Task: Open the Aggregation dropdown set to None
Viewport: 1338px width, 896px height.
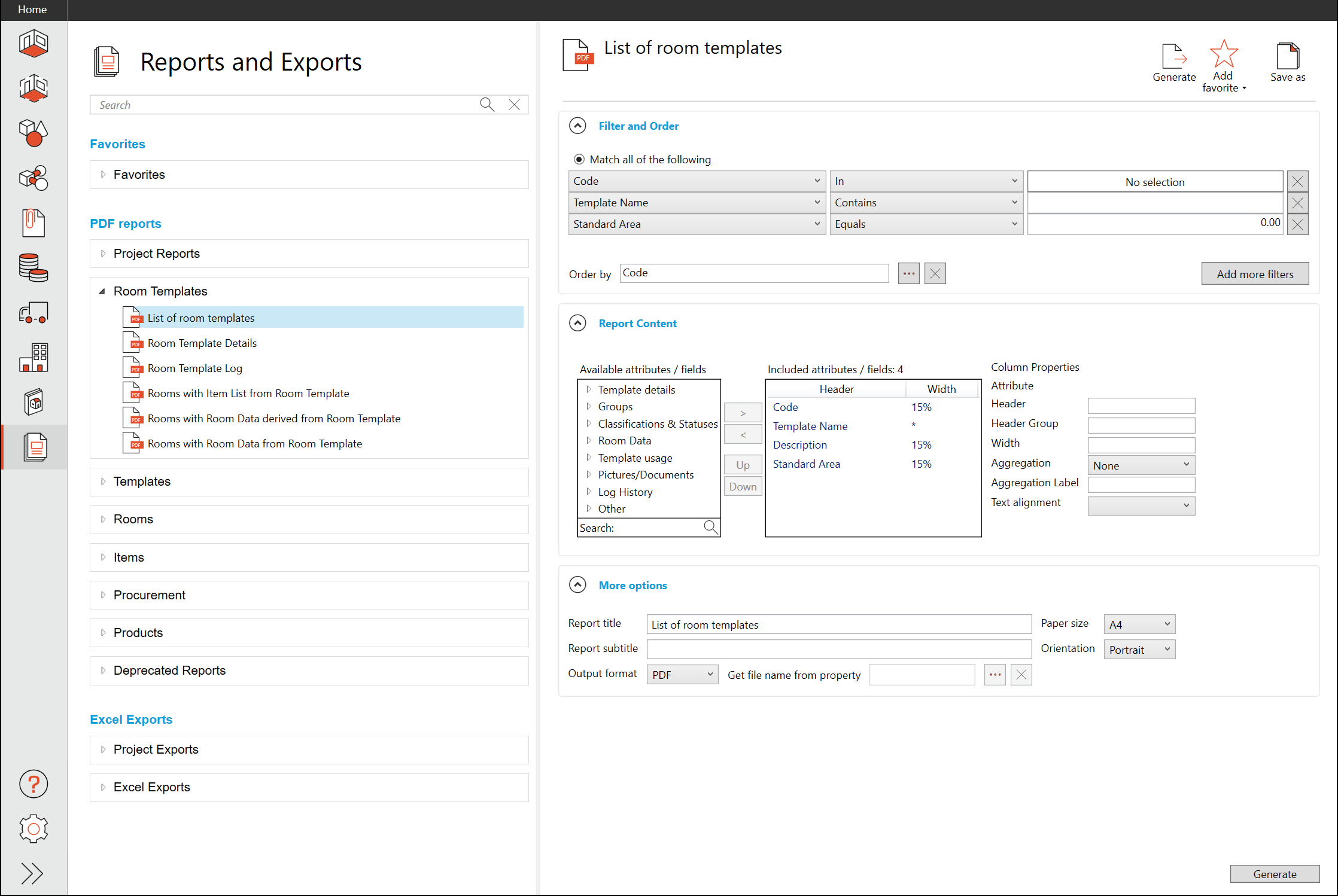Action: click(1141, 465)
